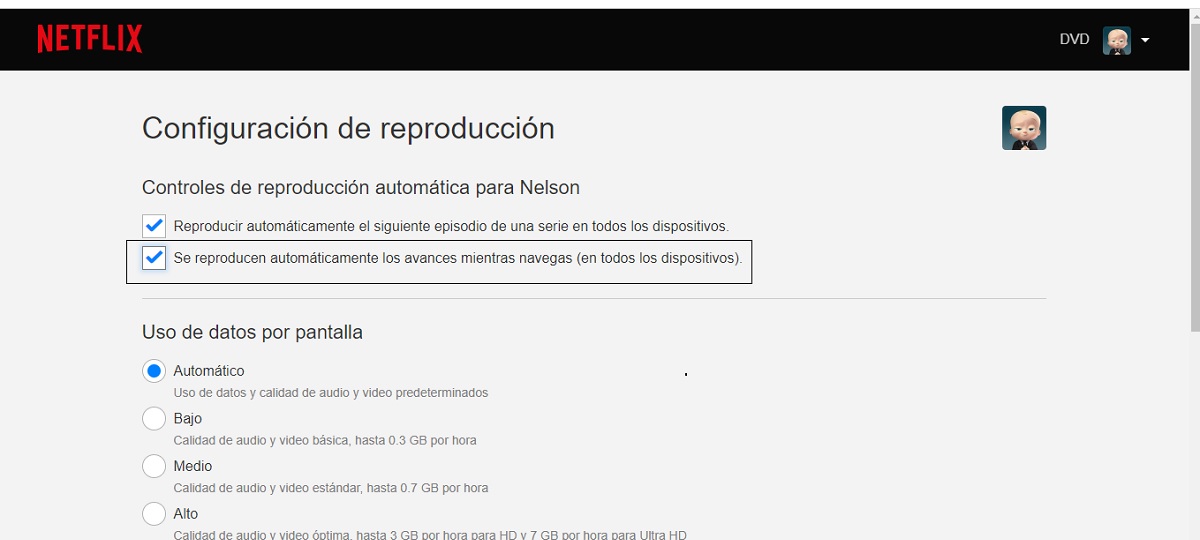Click the 'Alto' option label text

click(186, 514)
